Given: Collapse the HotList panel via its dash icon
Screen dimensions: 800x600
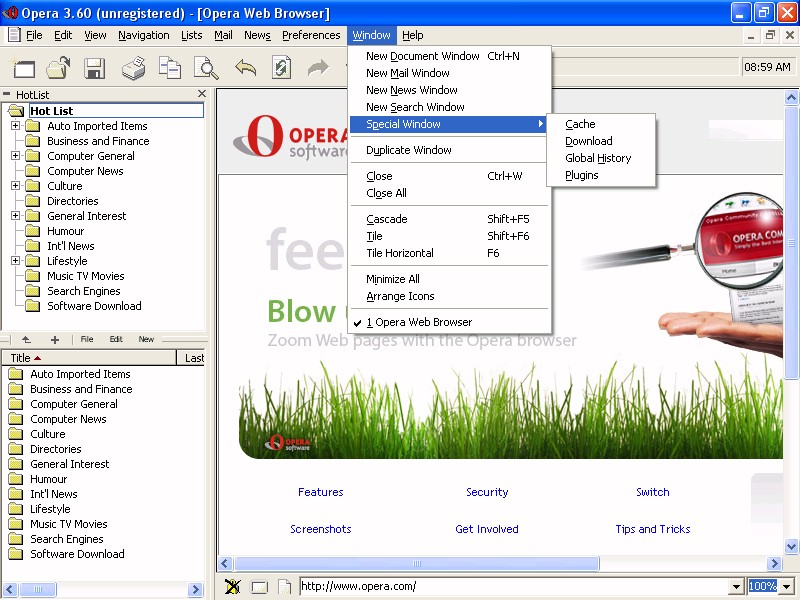Looking at the screenshot, I should point(7,94).
